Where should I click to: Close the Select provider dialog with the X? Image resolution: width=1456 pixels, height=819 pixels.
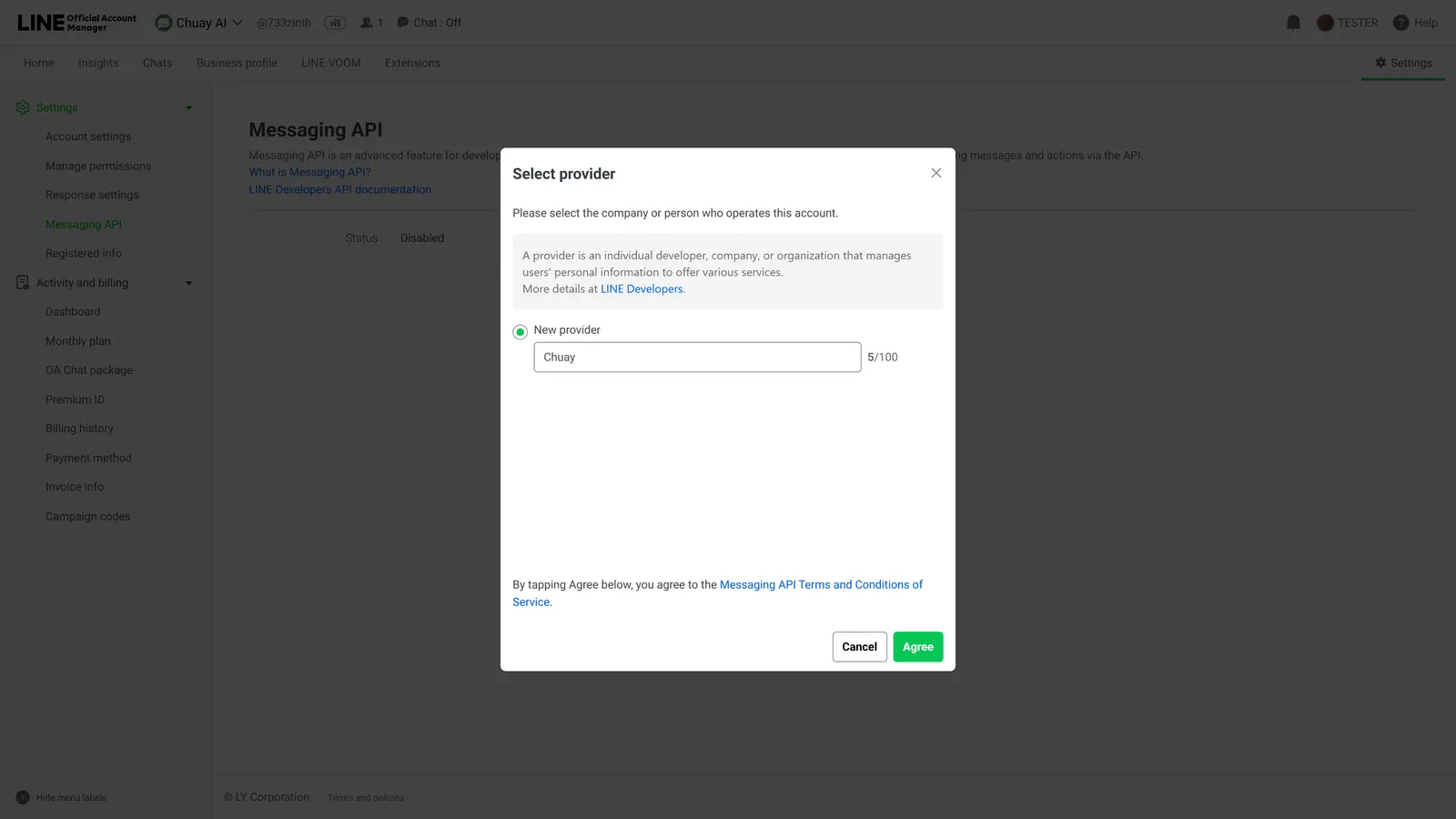pos(935,173)
